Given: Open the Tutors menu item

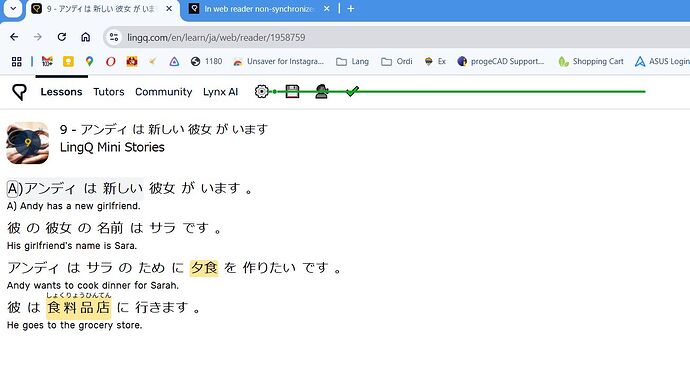Looking at the screenshot, I should click(x=109, y=91).
